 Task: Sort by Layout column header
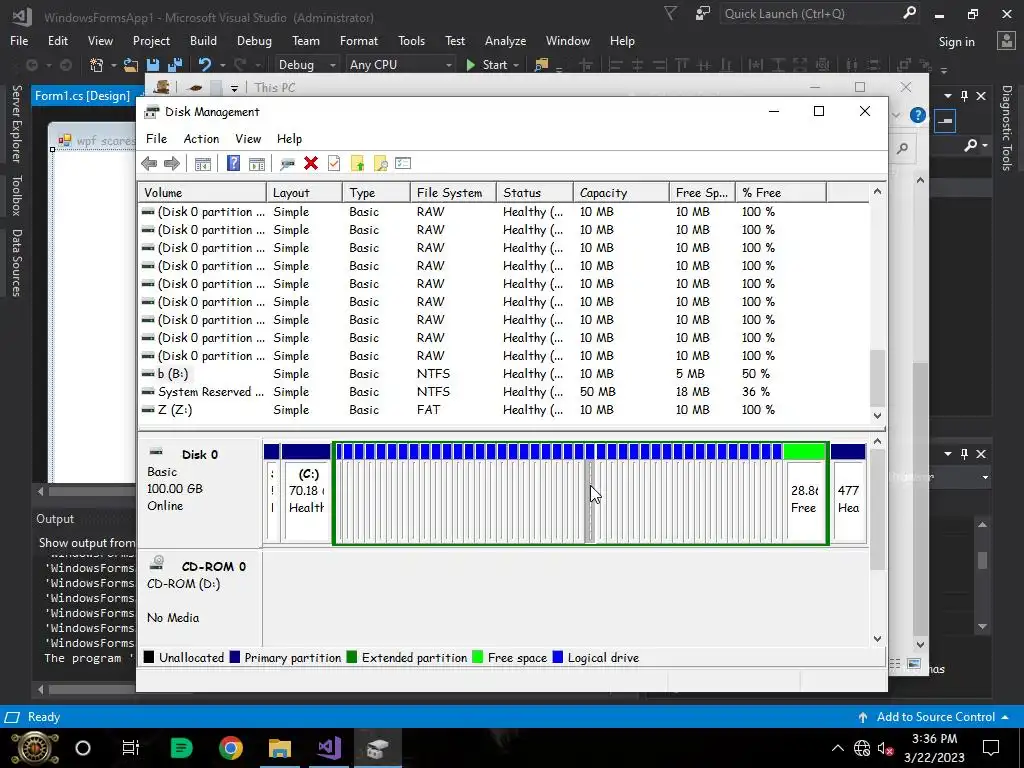(x=304, y=193)
